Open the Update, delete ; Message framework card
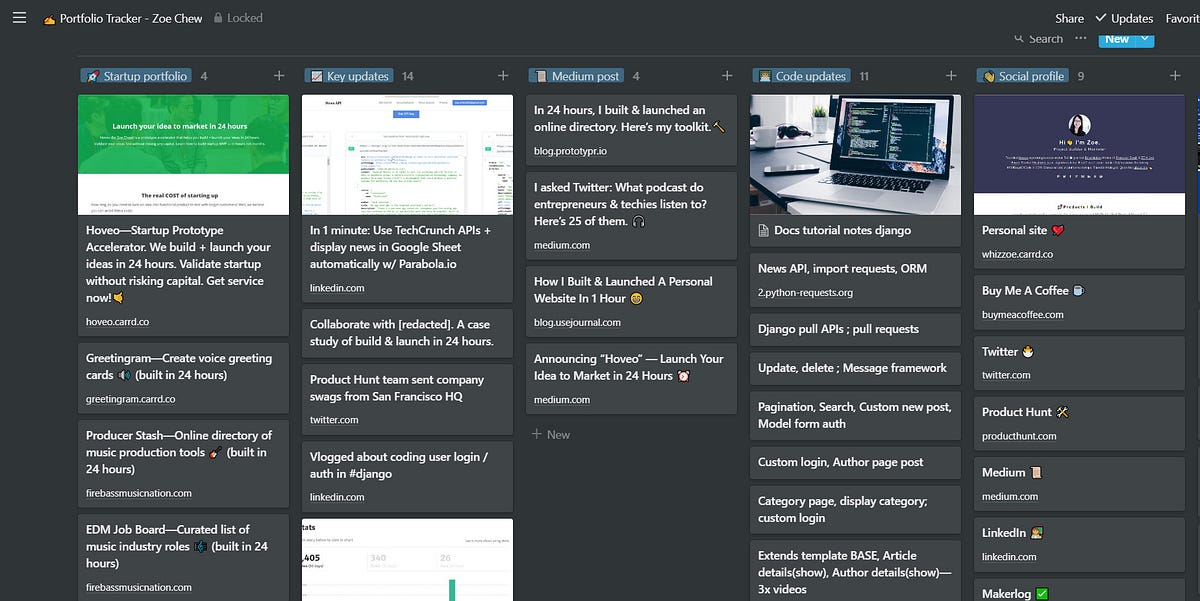1200x601 pixels. [x=855, y=368]
